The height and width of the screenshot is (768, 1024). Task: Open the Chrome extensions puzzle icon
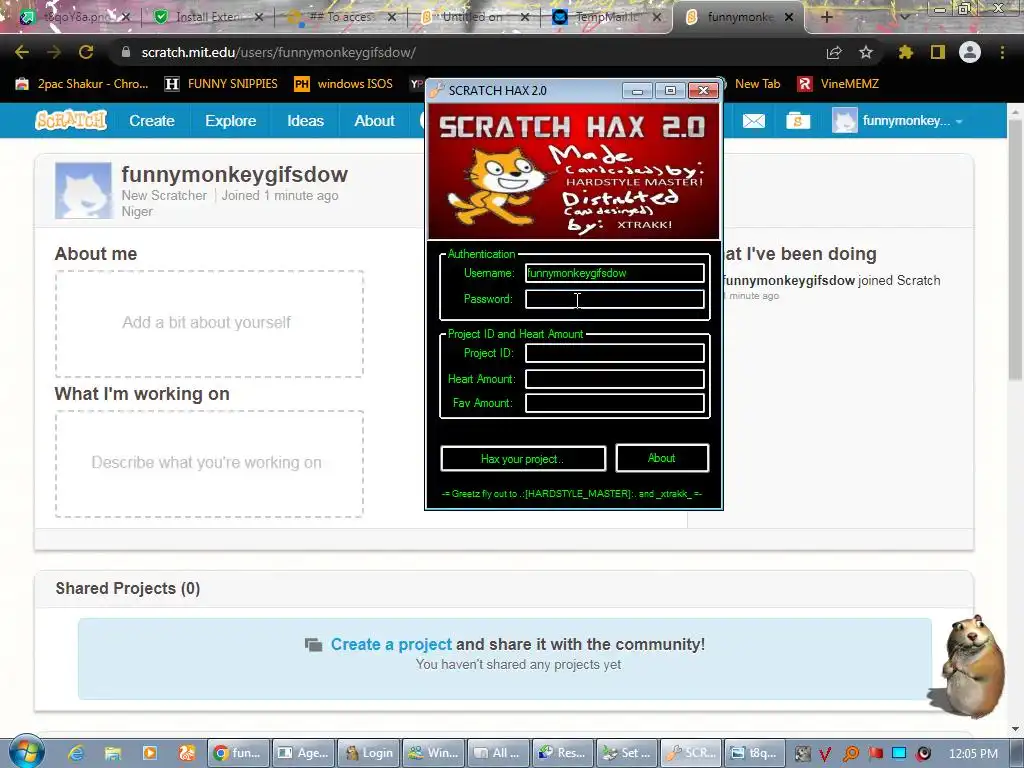point(905,52)
